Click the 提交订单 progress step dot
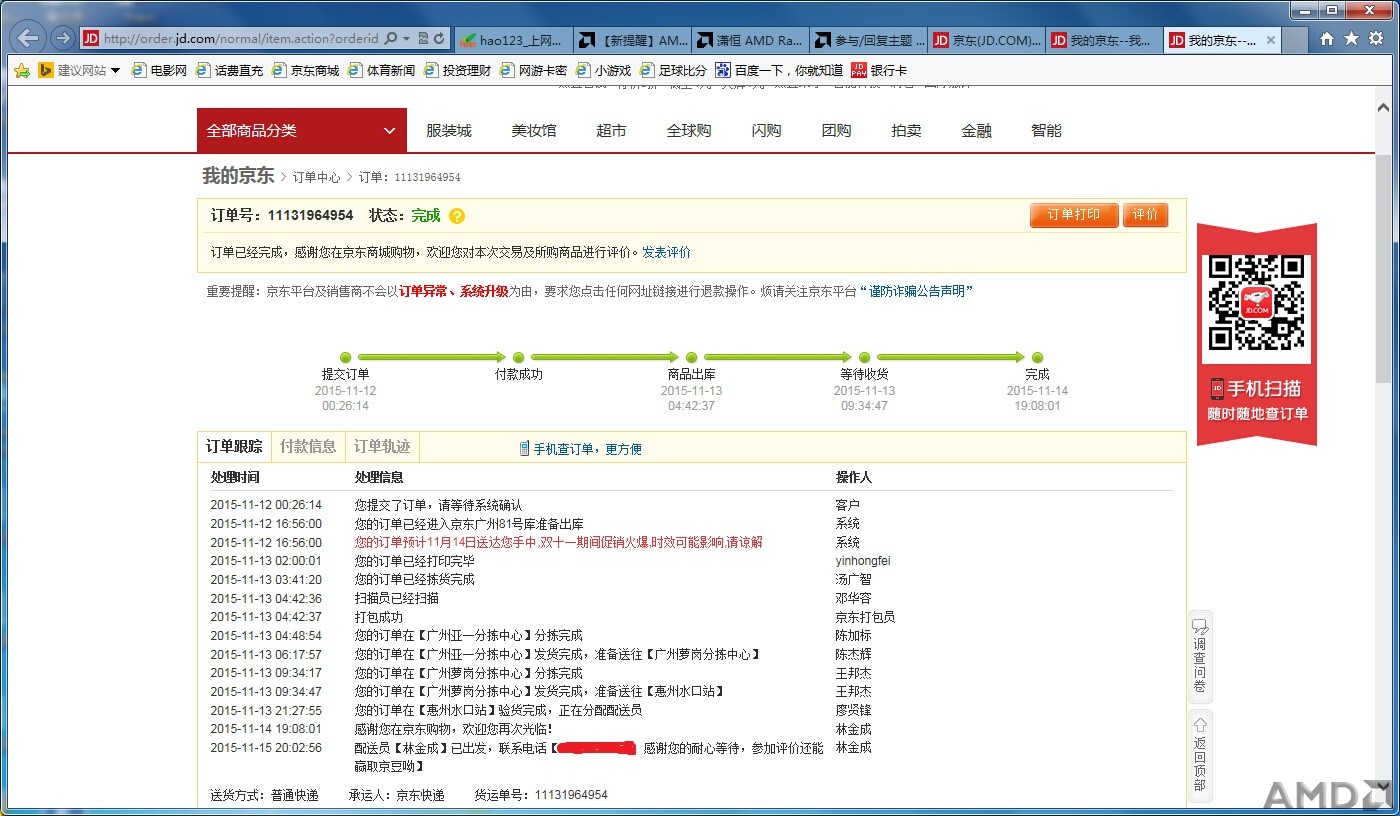 click(x=345, y=357)
